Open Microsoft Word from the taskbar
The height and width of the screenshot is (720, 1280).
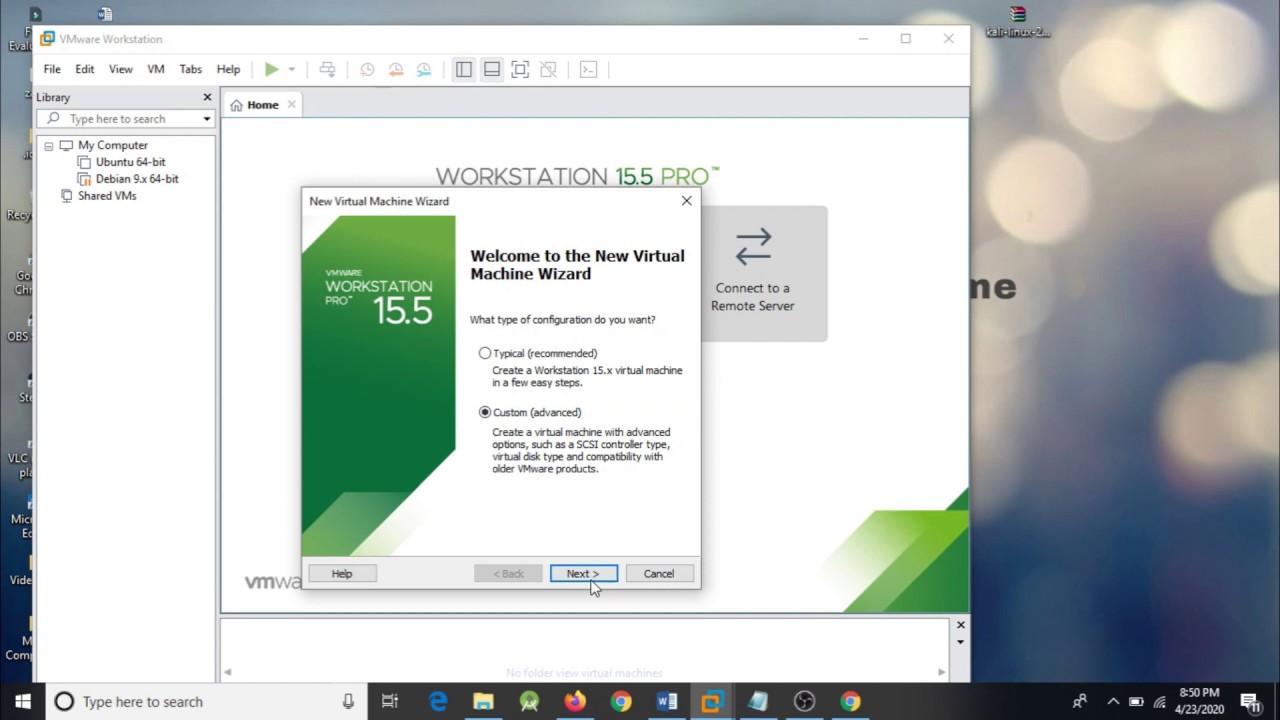click(667, 701)
